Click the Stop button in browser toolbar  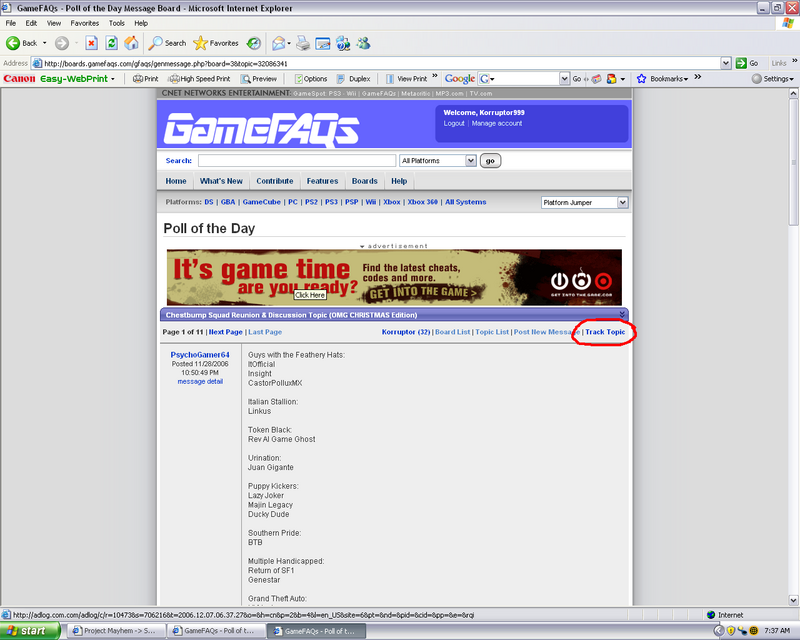(91, 43)
